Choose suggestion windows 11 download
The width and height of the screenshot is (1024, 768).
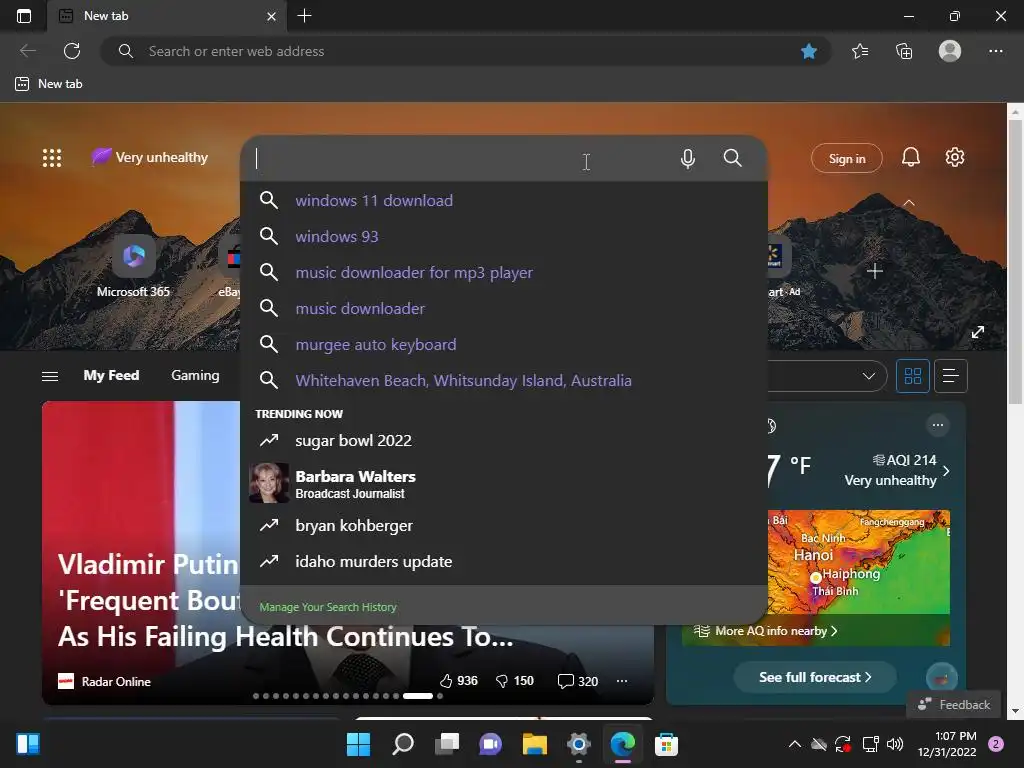coord(504,200)
